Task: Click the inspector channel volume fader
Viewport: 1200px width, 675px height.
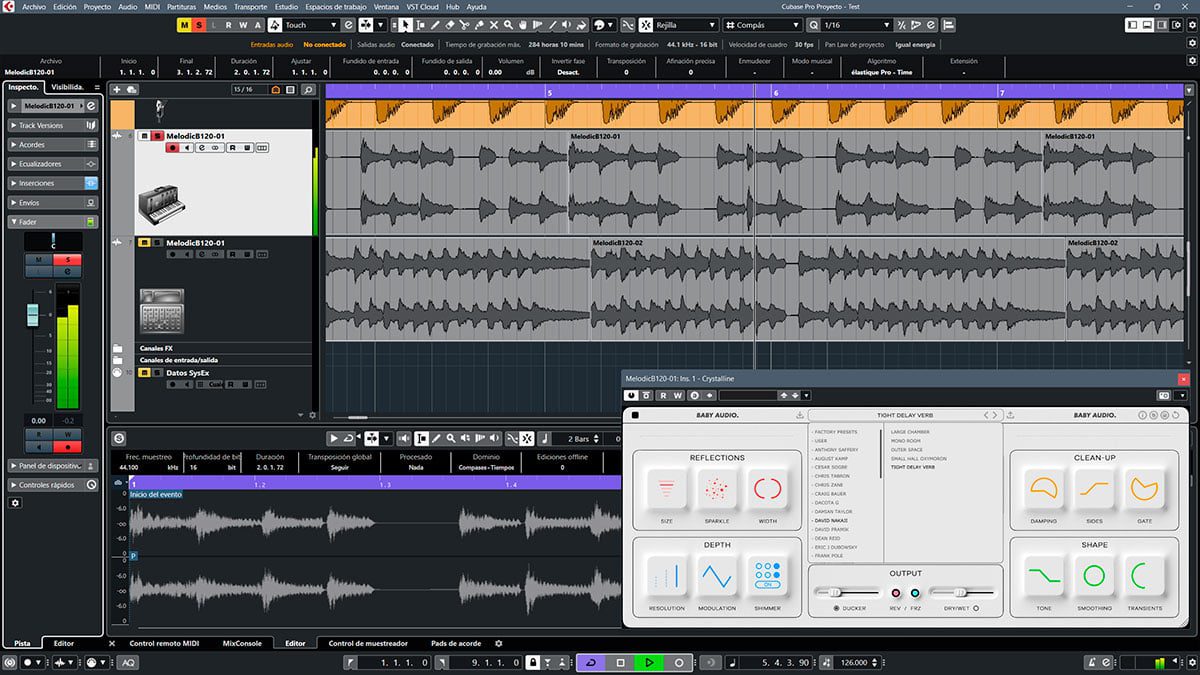Action: tap(32, 316)
